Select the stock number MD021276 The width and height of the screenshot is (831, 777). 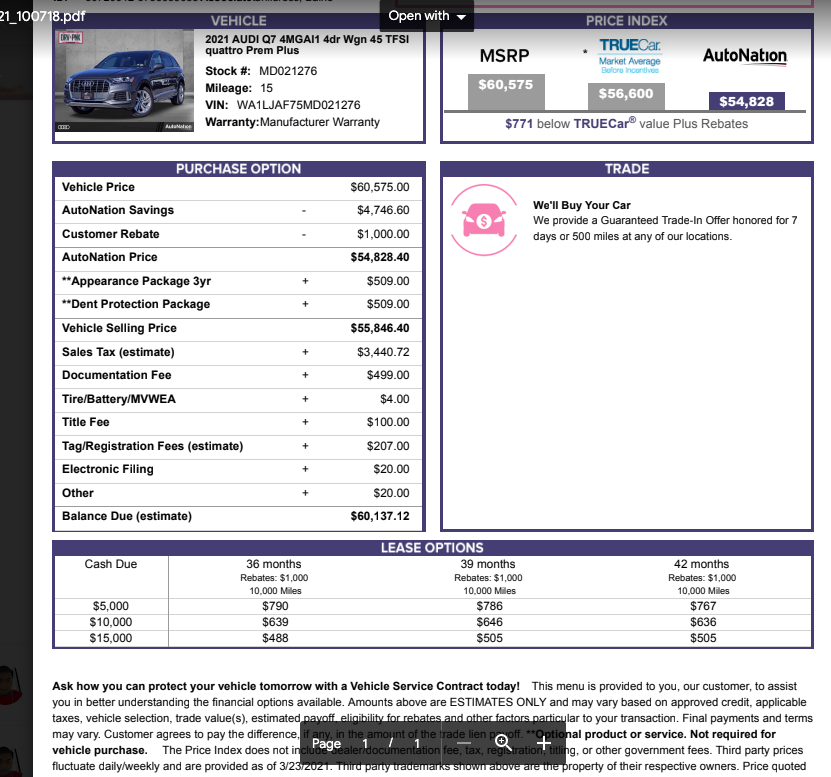click(x=288, y=71)
